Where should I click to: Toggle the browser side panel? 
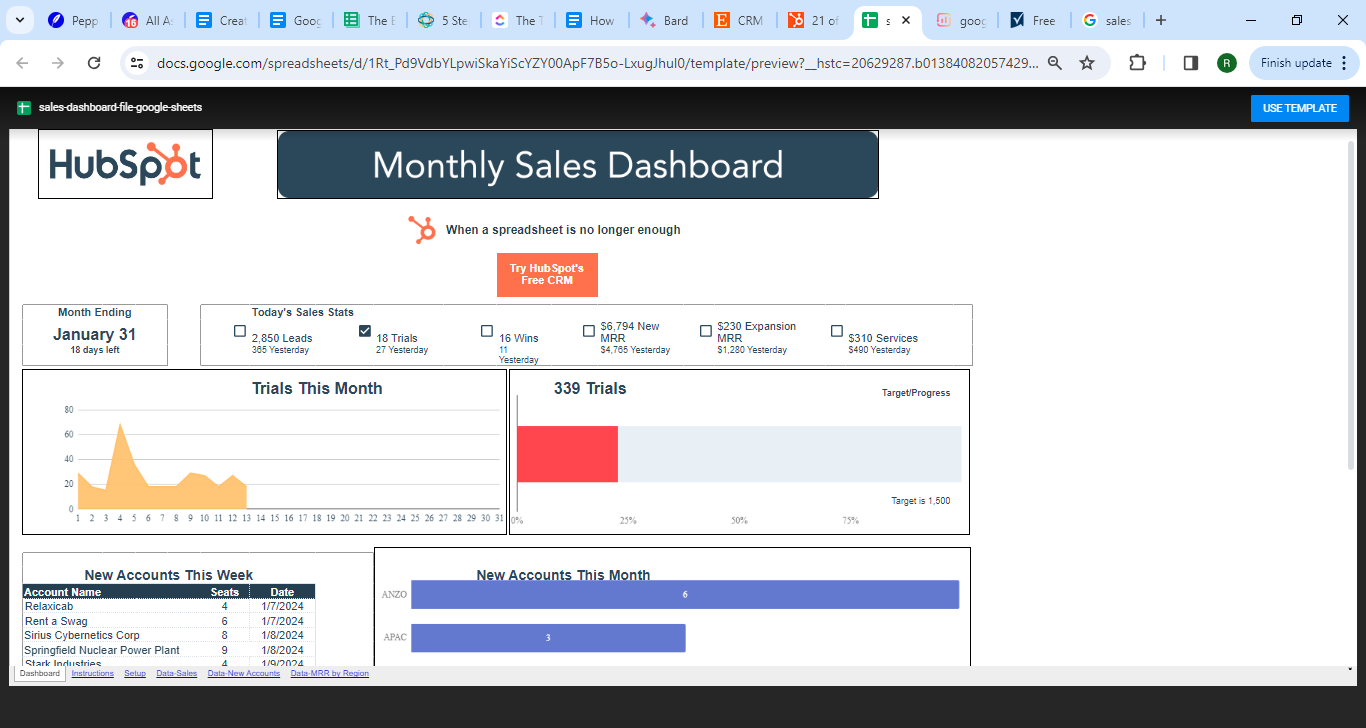tap(1190, 63)
